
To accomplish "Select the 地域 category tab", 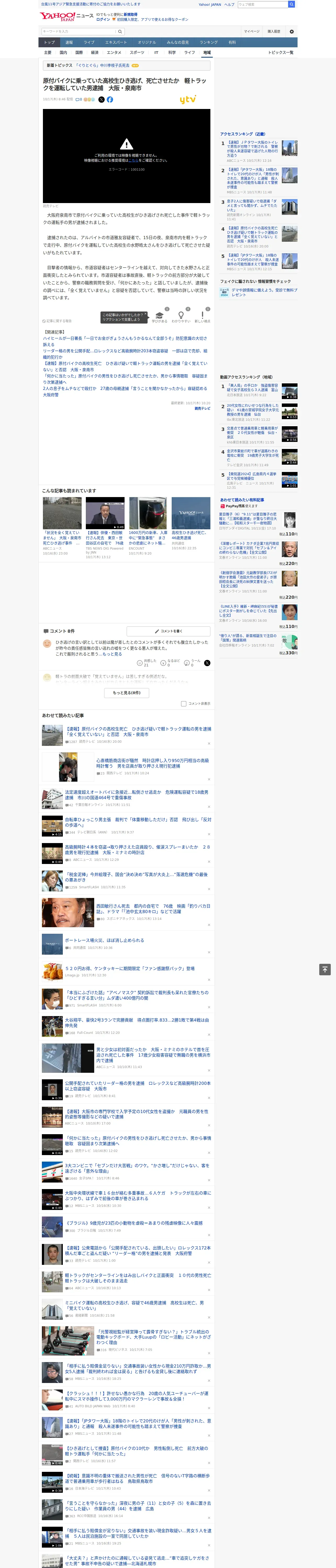I will pyautogui.click(x=207, y=52).
